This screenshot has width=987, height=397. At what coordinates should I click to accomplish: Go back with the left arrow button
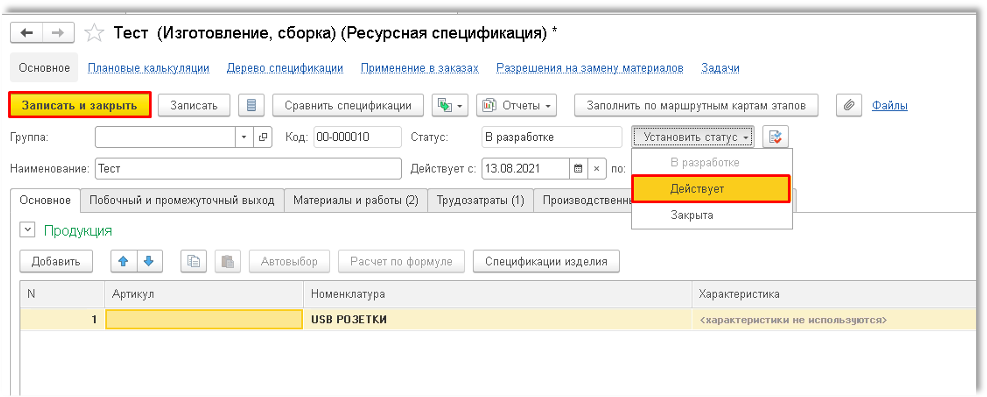point(27,33)
